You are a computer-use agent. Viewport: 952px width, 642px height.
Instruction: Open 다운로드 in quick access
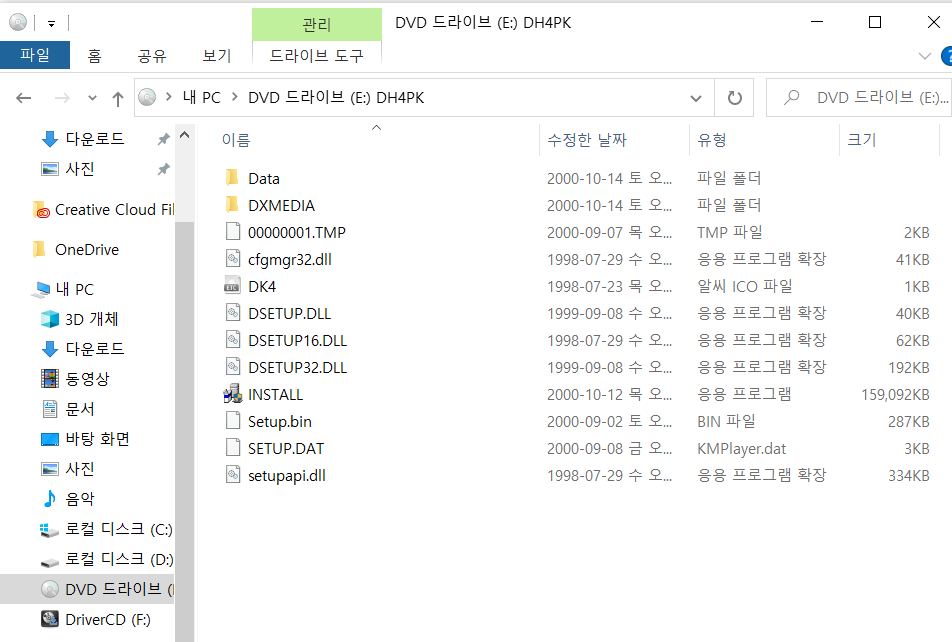point(95,139)
